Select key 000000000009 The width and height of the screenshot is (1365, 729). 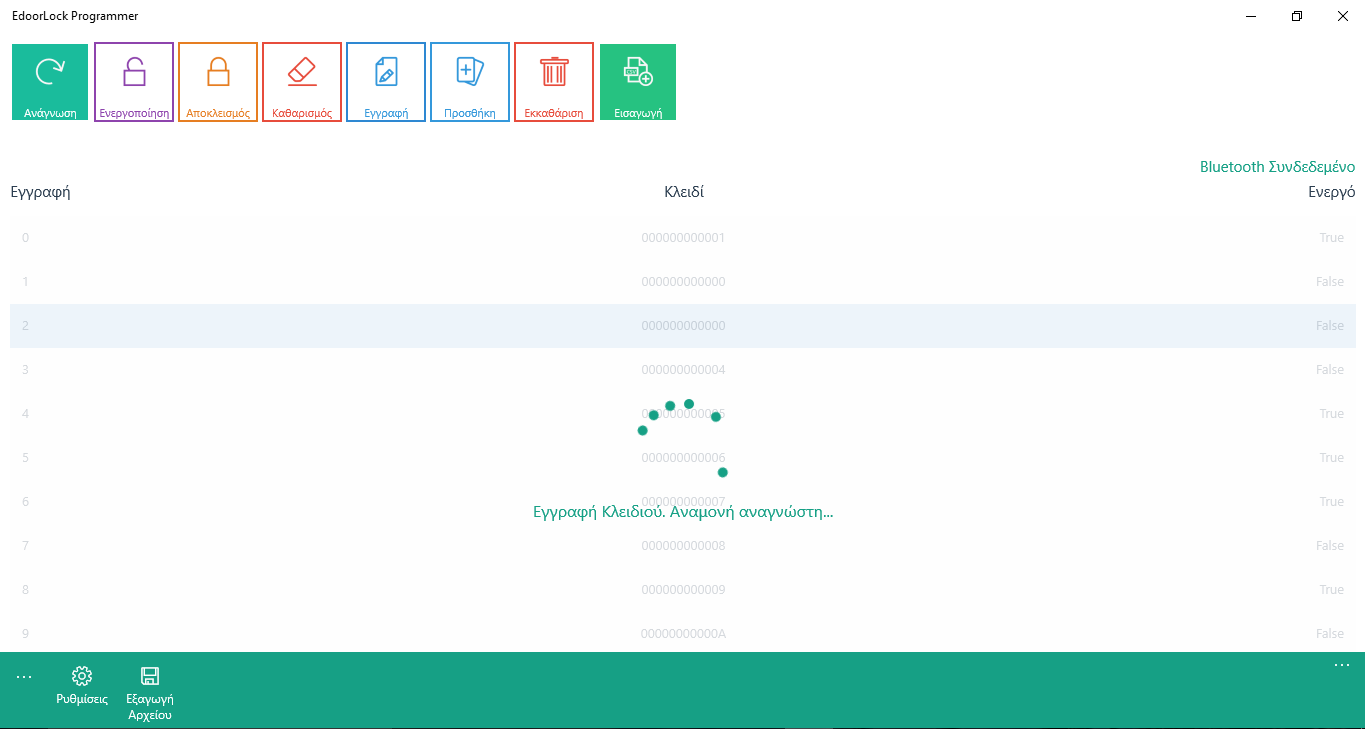pos(683,590)
